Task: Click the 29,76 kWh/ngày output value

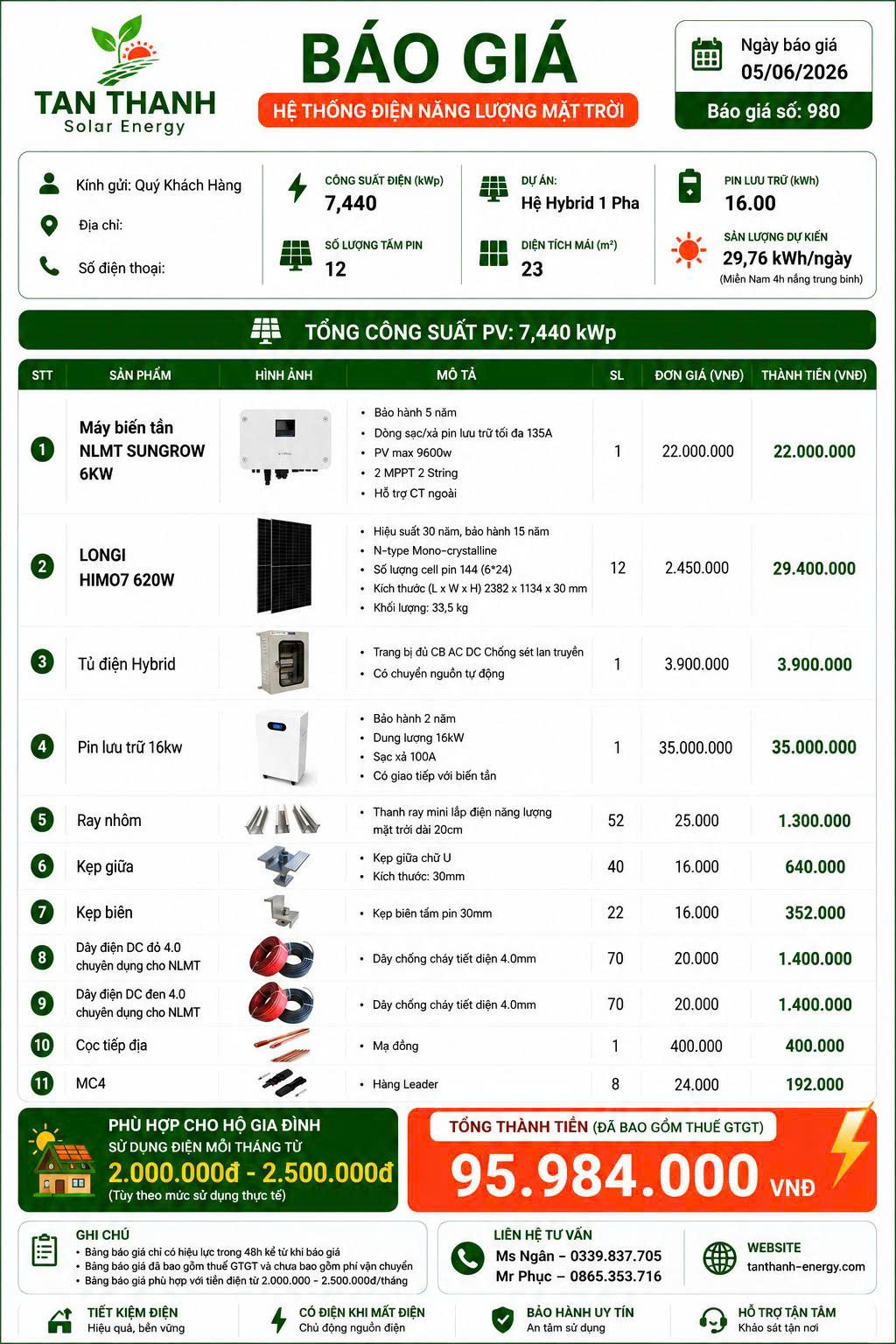Action: [x=787, y=258]
